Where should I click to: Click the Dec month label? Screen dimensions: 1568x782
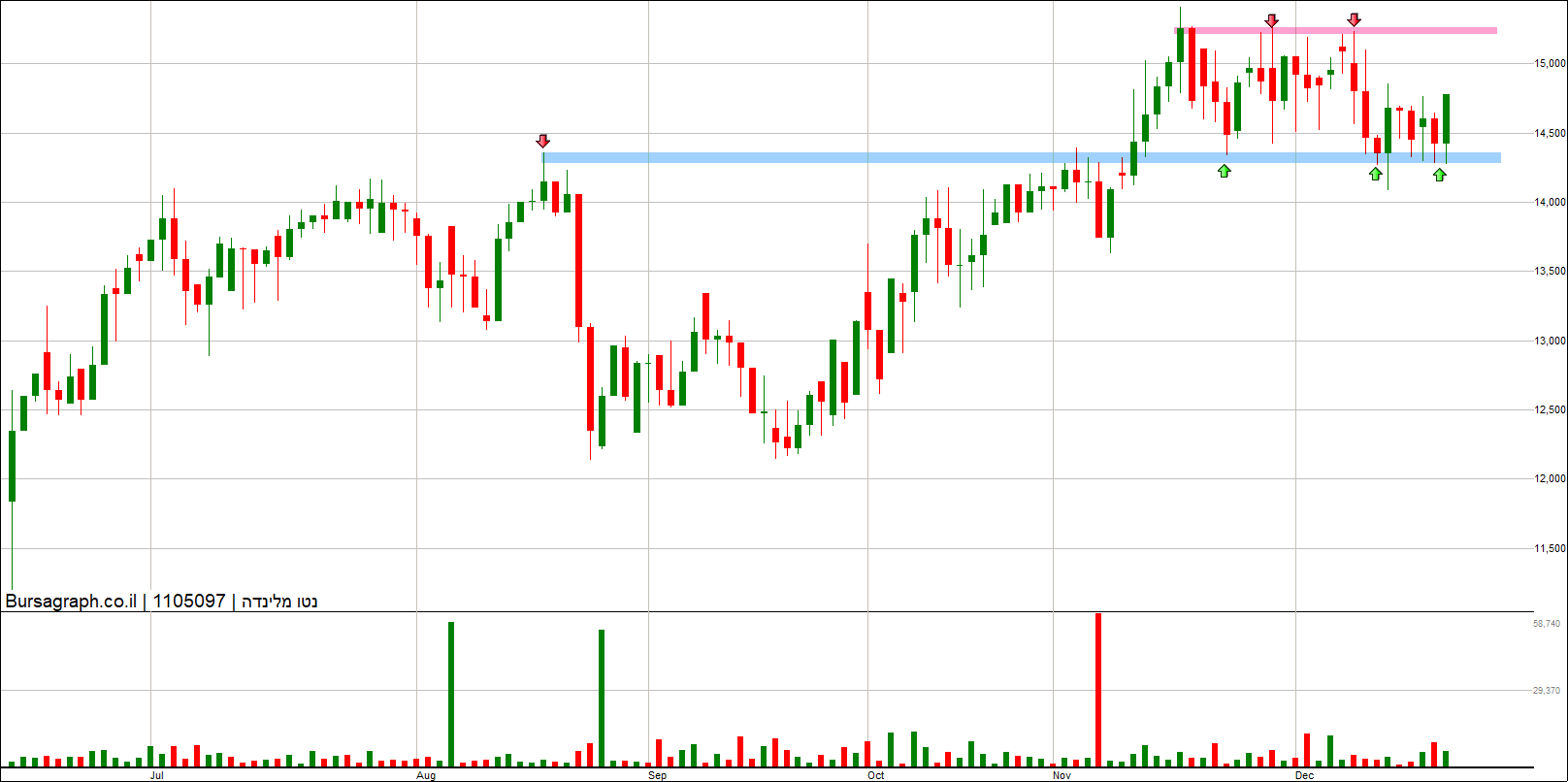click(x=1305, y=775)
